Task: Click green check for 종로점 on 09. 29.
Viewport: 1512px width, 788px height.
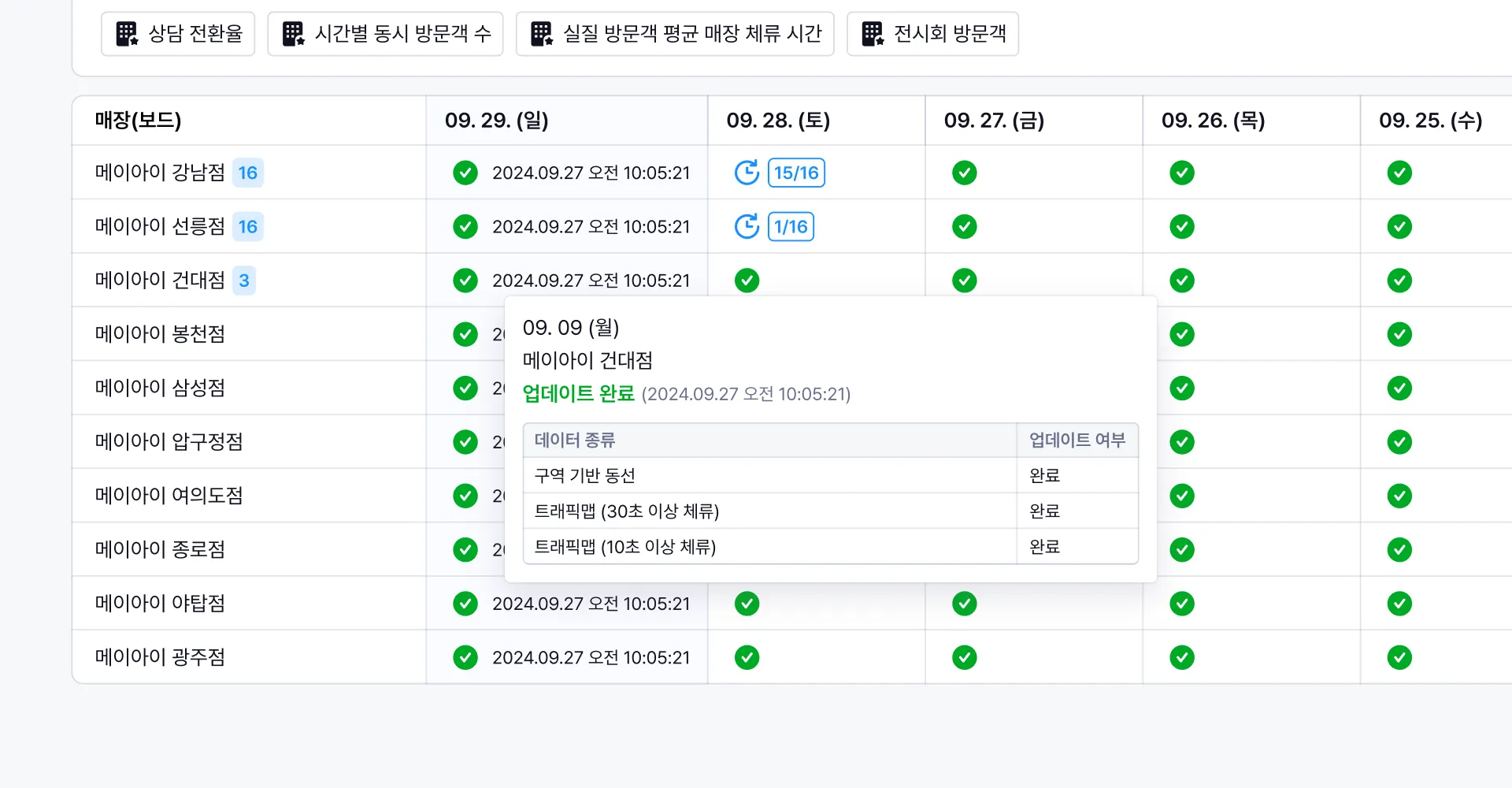Action: click(x=465, y=549)
